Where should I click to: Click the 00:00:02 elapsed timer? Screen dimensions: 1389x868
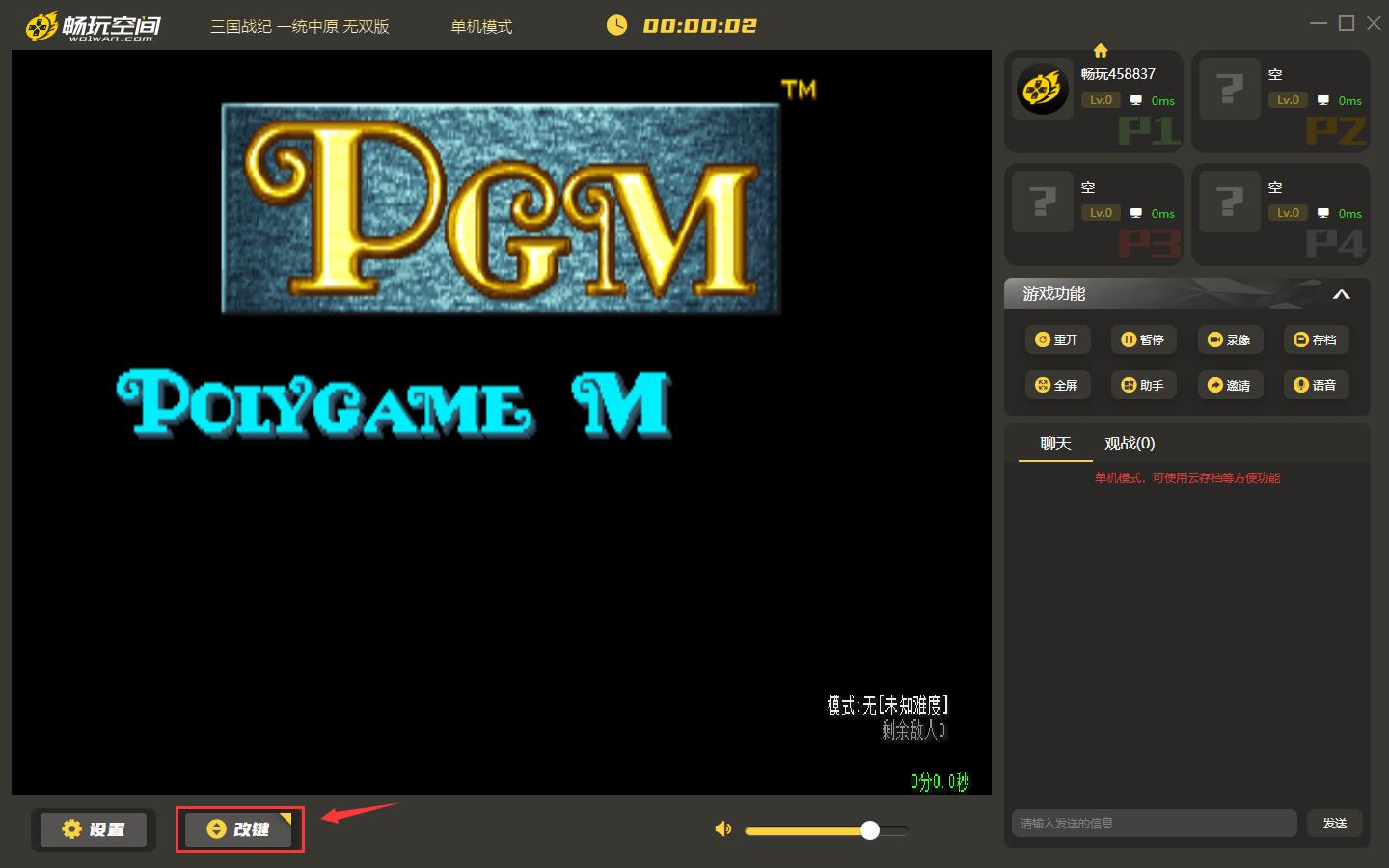click(700, 26)
